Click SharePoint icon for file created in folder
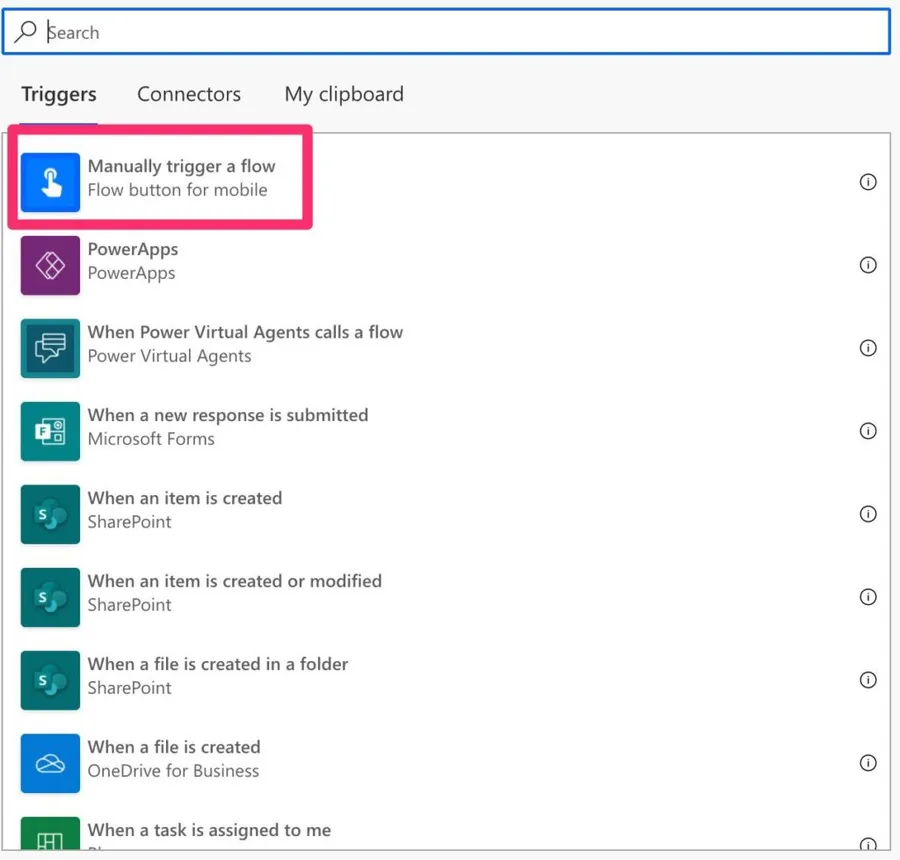 tap(50, 680)
